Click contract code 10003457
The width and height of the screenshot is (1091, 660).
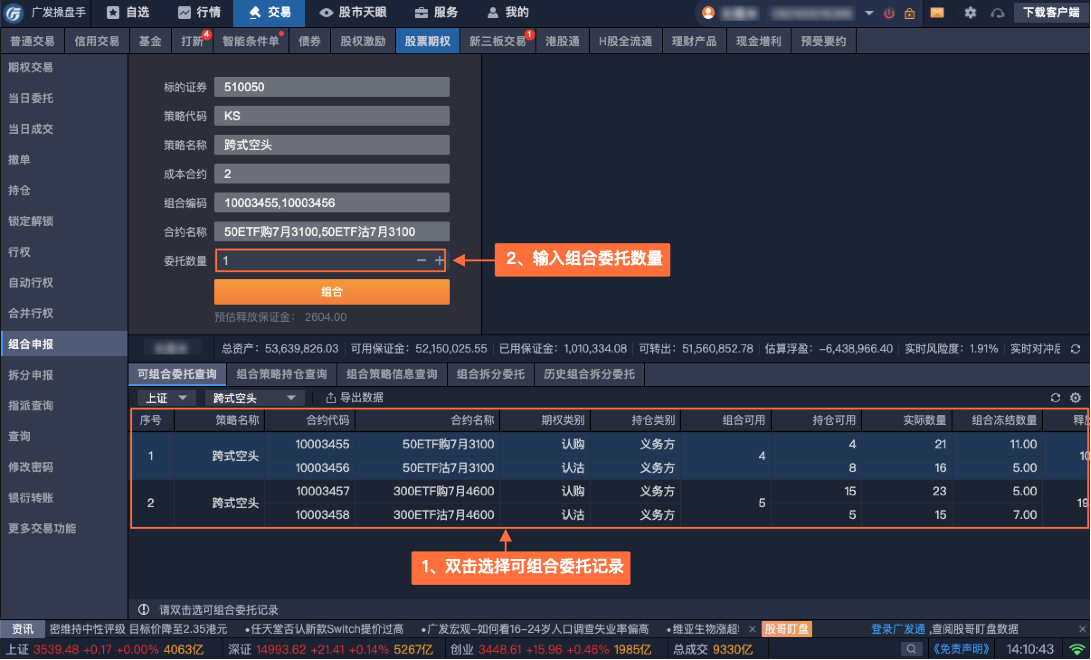pyautogui.click(x=322, y=491)
